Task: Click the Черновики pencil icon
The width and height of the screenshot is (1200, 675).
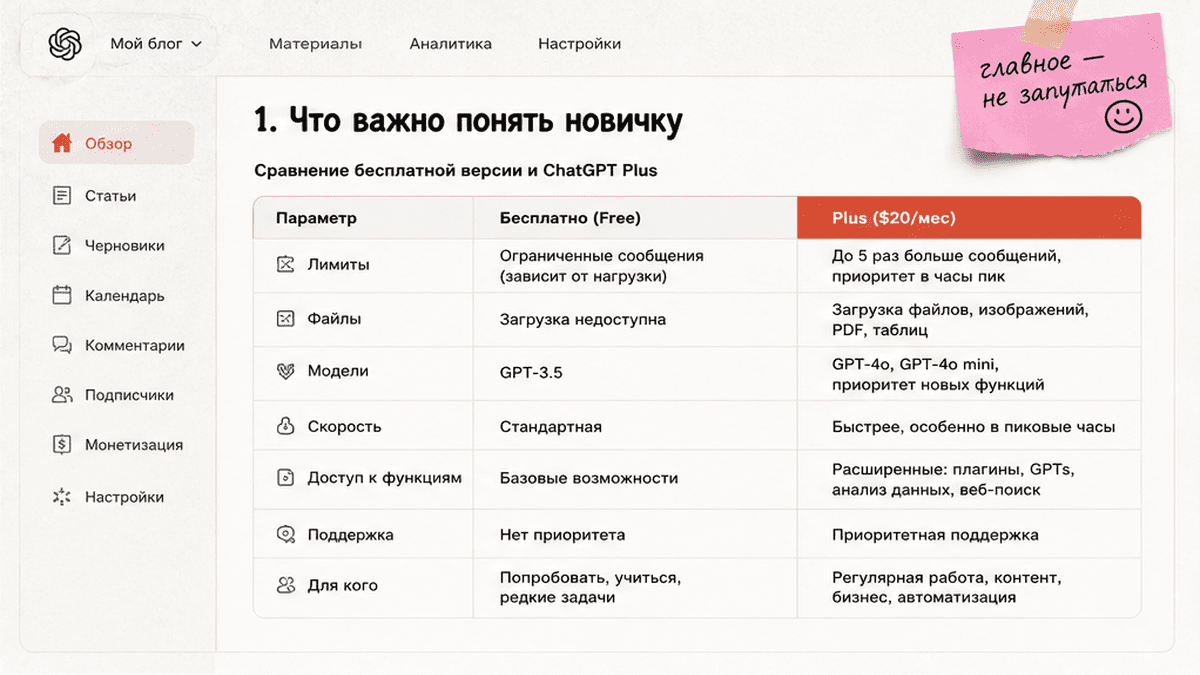Action: pyautogui.click(x=62, y=245)
